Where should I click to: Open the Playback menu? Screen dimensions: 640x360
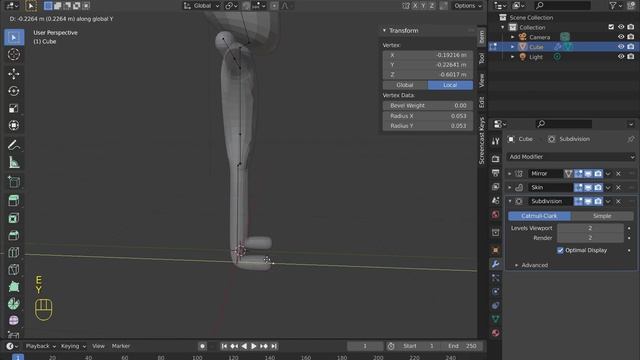[40, 346]
